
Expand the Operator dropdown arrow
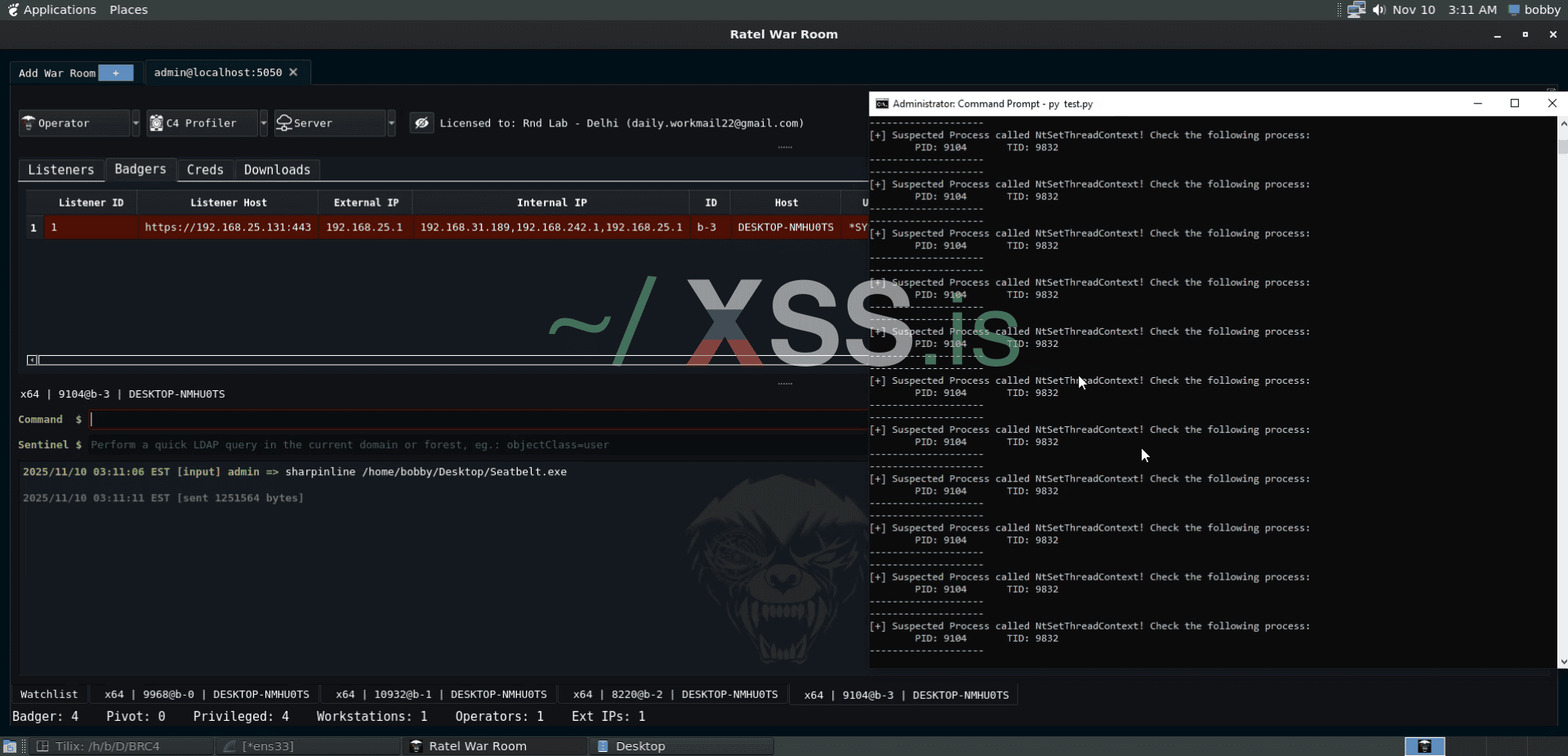pos(136,122)
